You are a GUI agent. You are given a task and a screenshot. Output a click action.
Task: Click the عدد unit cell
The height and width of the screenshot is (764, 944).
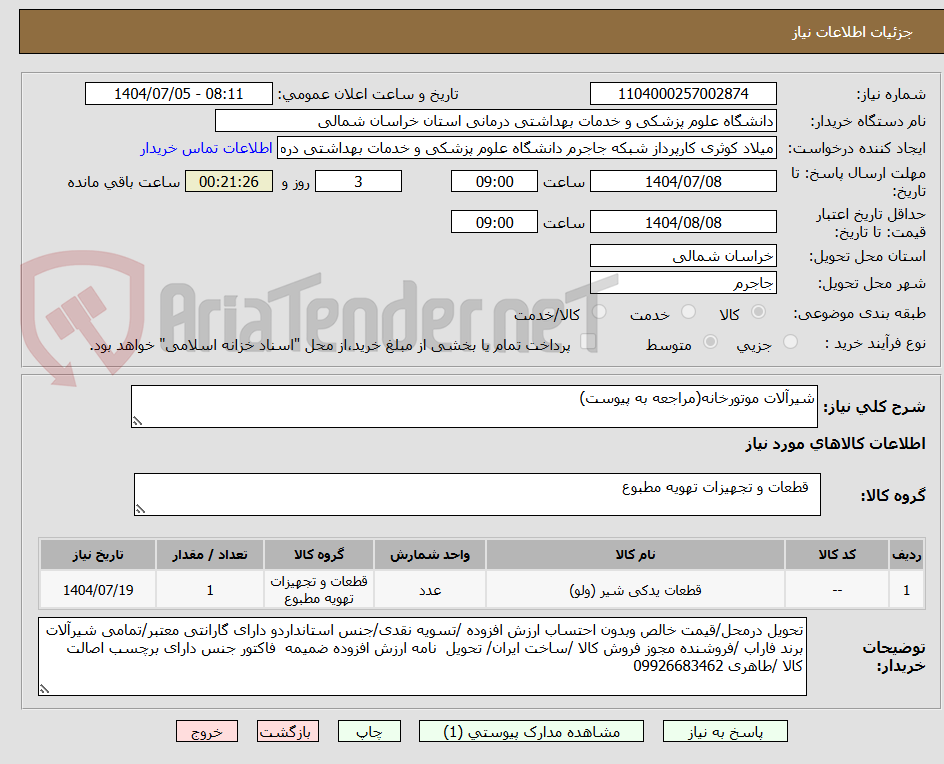click(430, 590)
